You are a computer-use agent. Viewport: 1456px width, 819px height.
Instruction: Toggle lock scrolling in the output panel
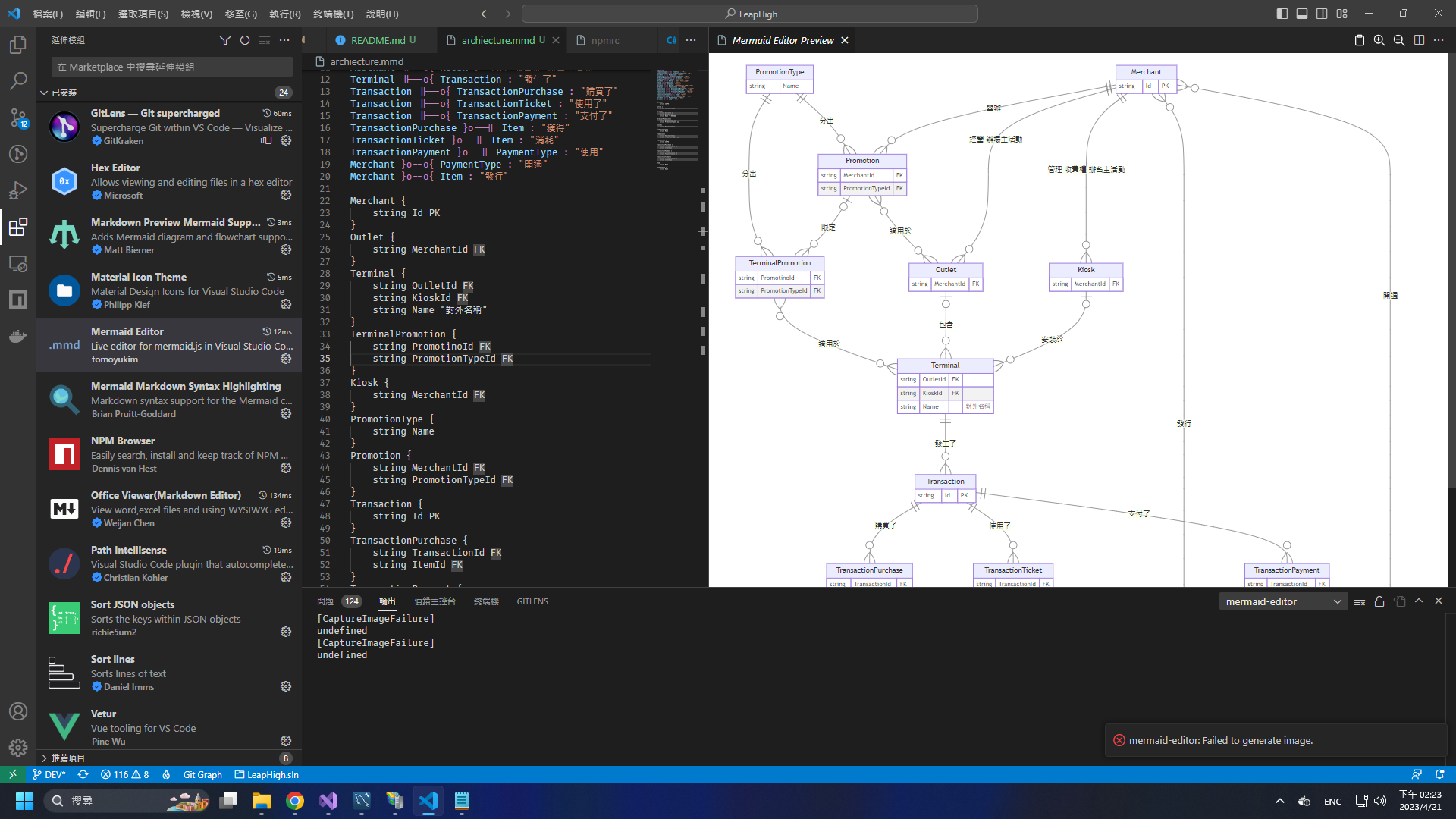(1379, 601)
